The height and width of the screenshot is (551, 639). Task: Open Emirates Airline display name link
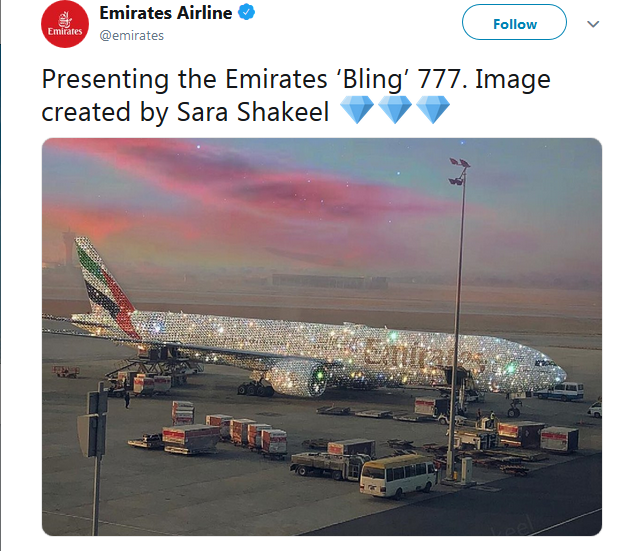(166, 13)
